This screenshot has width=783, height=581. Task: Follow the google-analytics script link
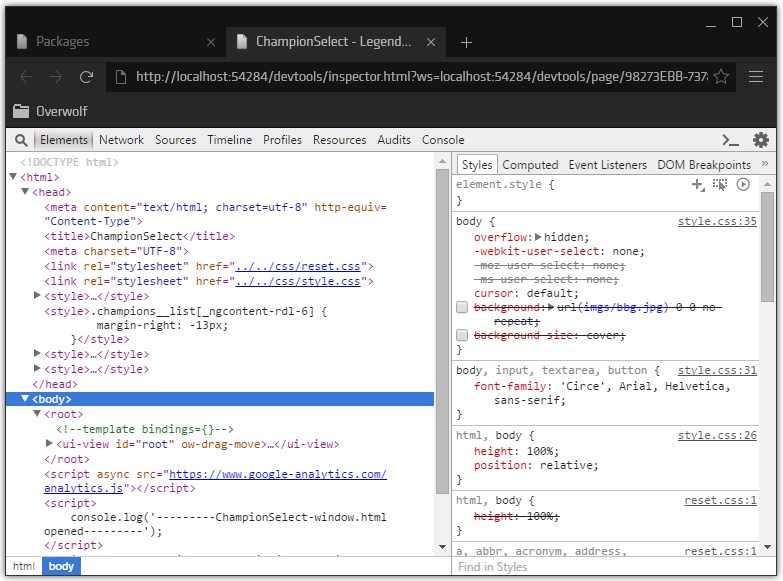click(x=278, y=474)
